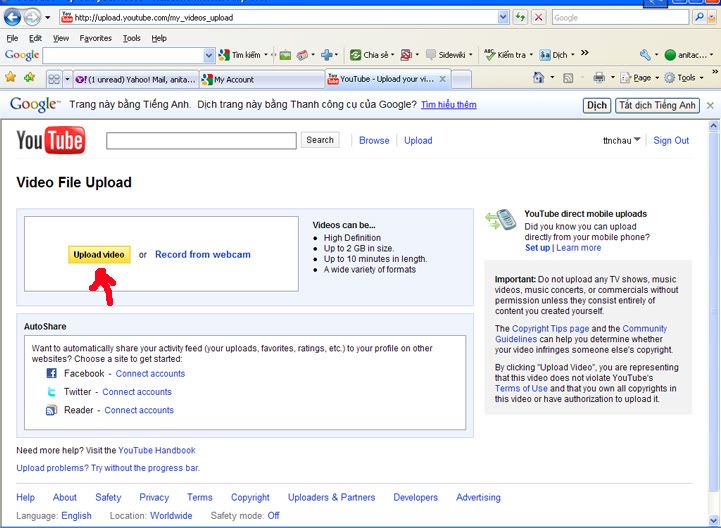Switch to the Yahoo! Mail tab
This screenshot has height=528, width=721.
coord(136,80)
